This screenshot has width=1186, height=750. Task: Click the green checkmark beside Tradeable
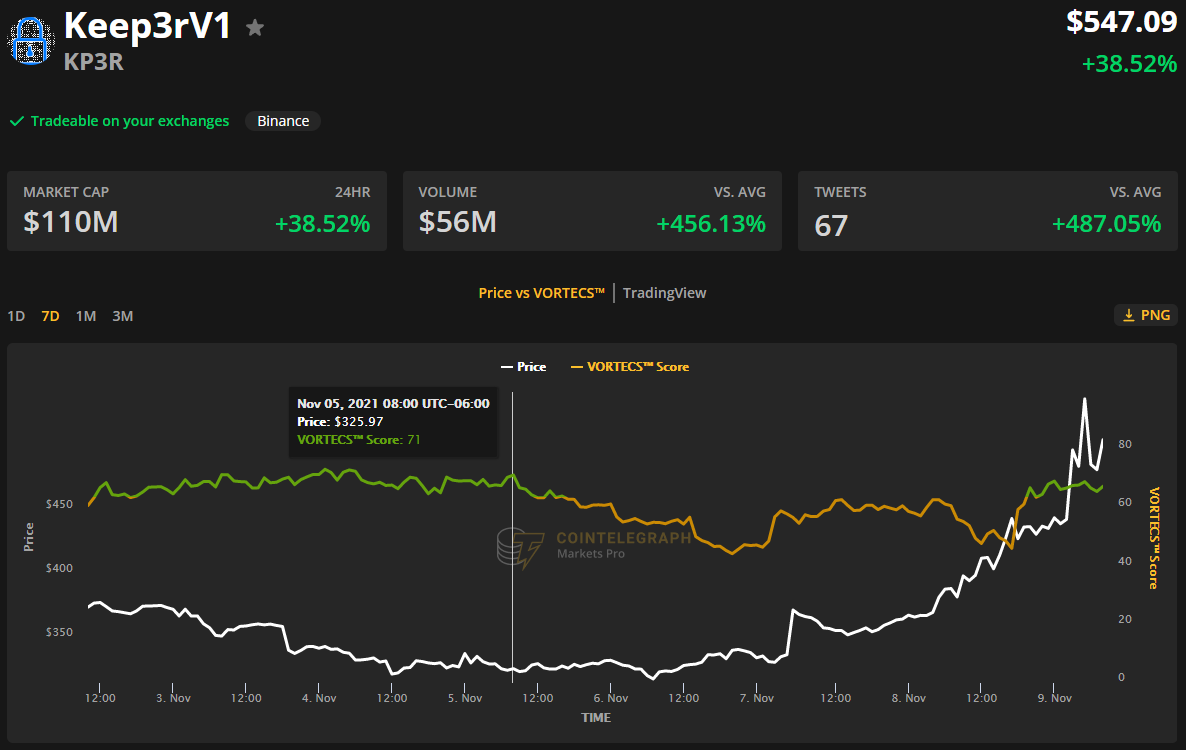tap(17, 121)
